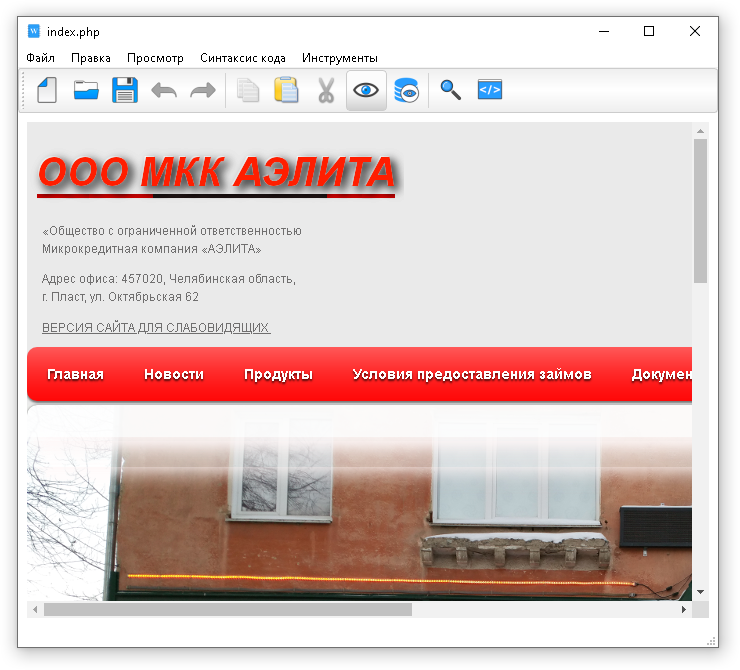
Task: Show the source code view icon
Action: [x=490, y=90]
